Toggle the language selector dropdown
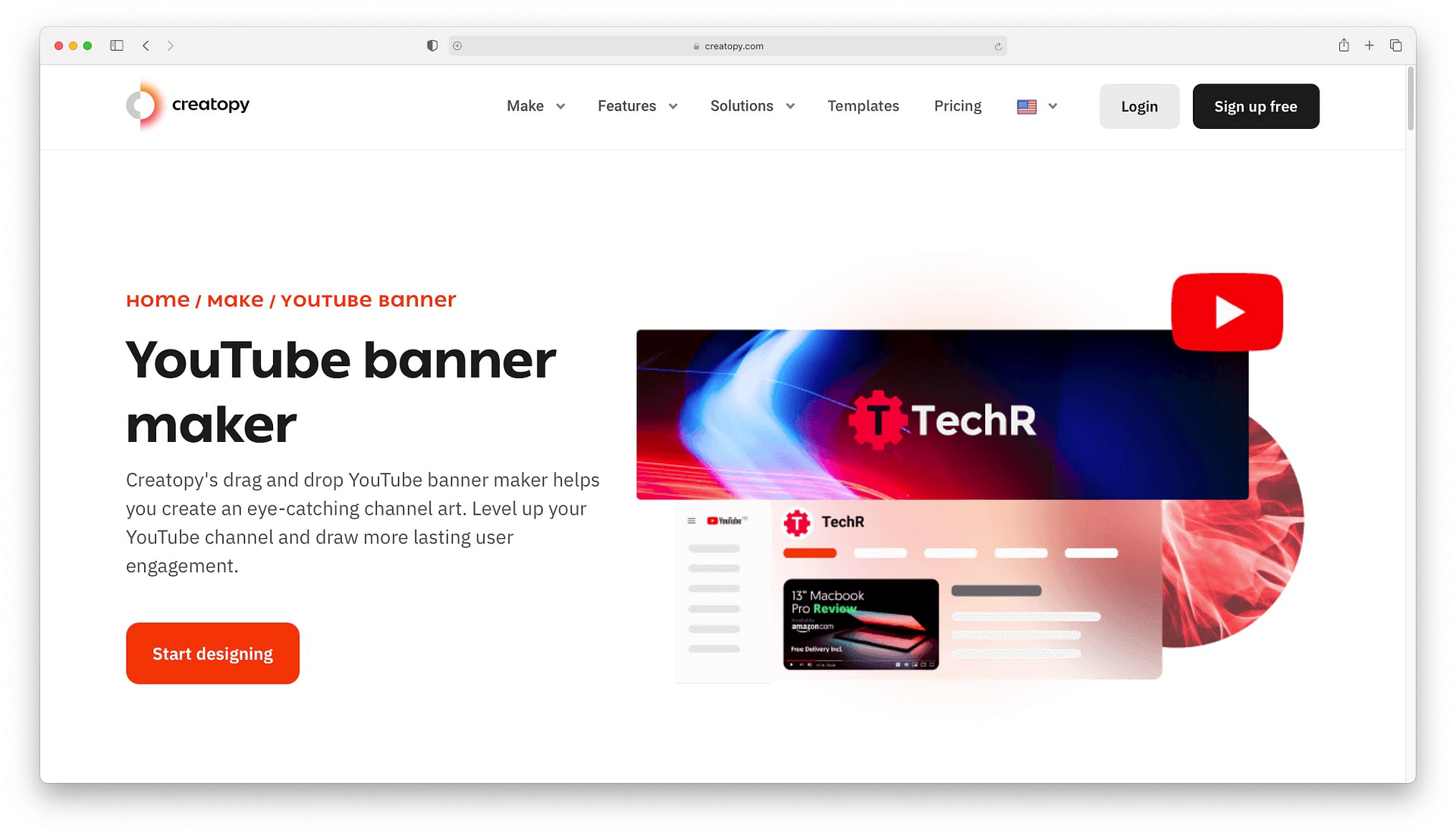The height and width of the screenshot is (836, 1456). pos(1037,105)
